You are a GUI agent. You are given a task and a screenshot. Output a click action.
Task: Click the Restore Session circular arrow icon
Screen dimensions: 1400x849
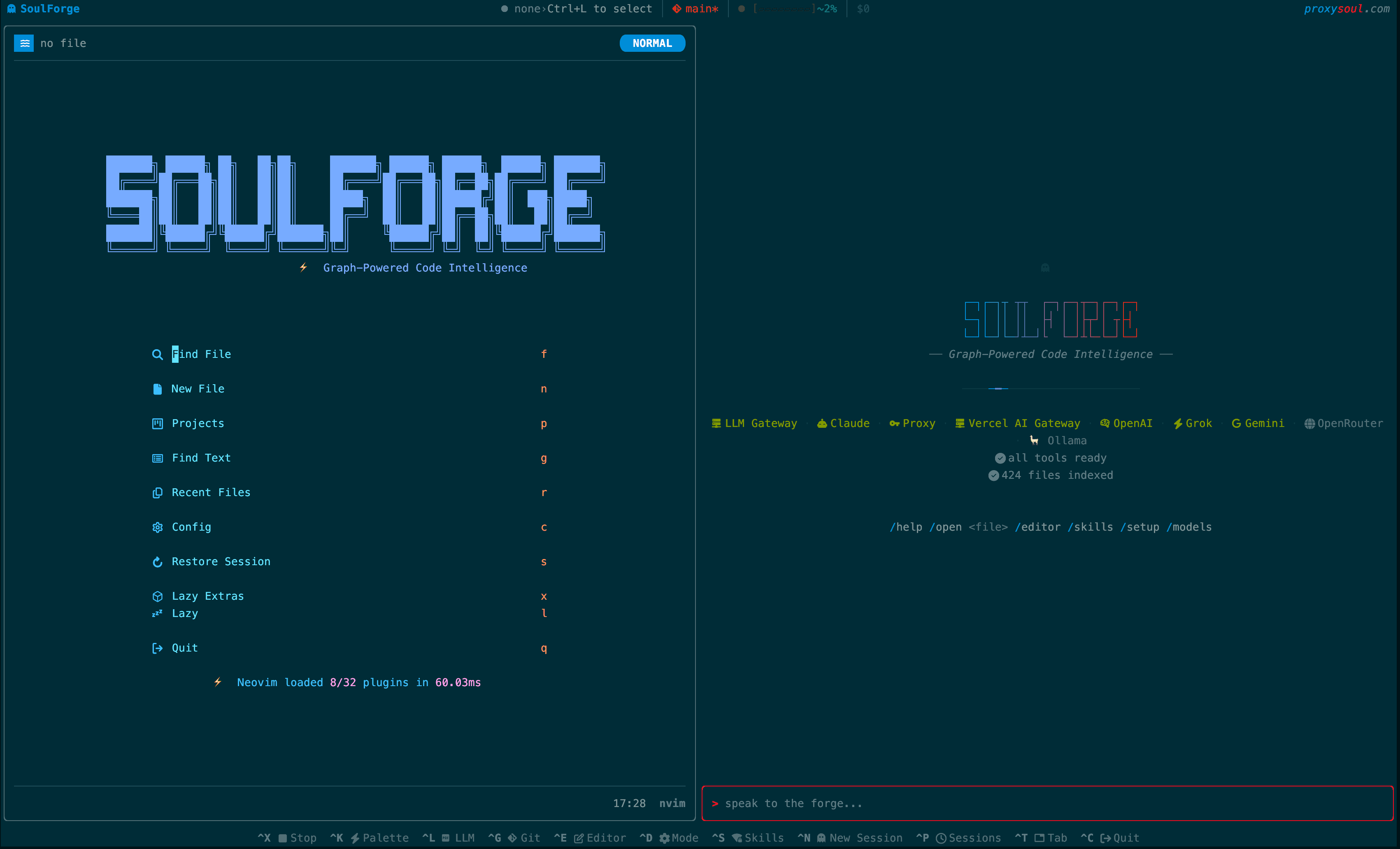pos(157,562)
